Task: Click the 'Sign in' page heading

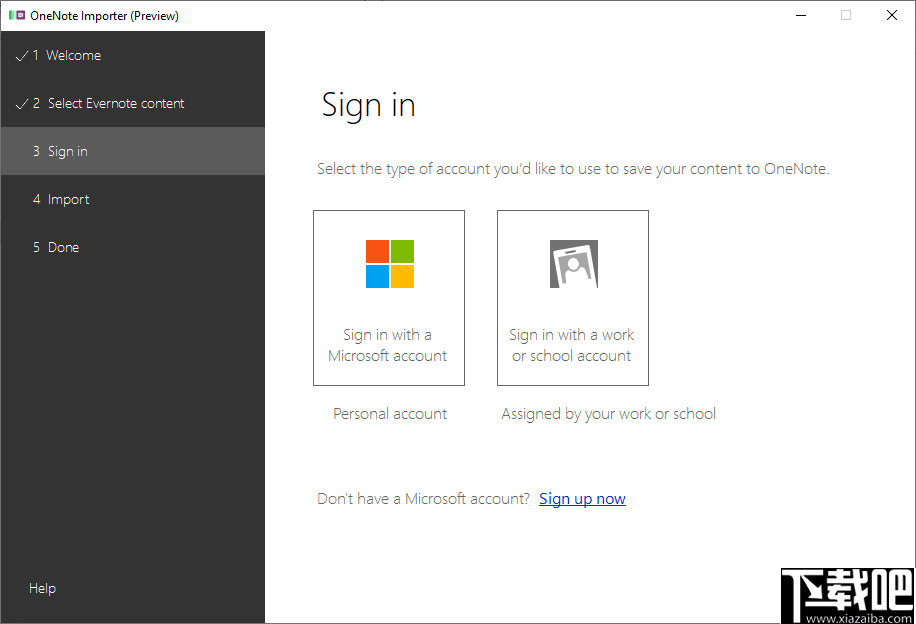Action: [x=368, y=104]
